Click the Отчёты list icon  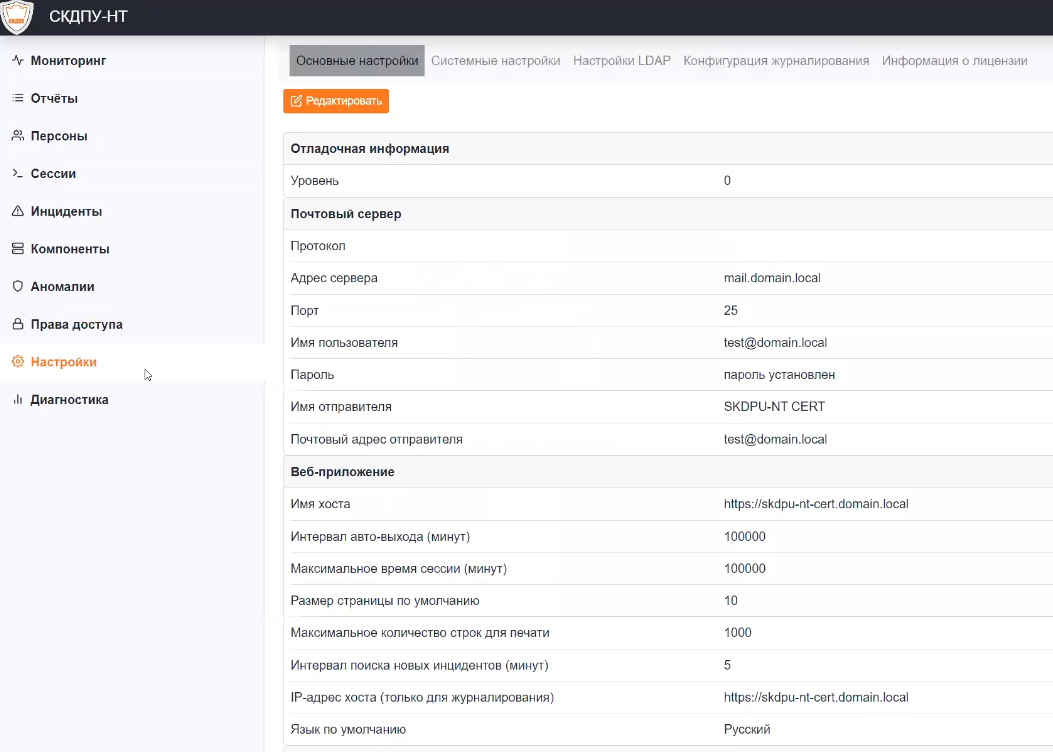tap(17, 99)
